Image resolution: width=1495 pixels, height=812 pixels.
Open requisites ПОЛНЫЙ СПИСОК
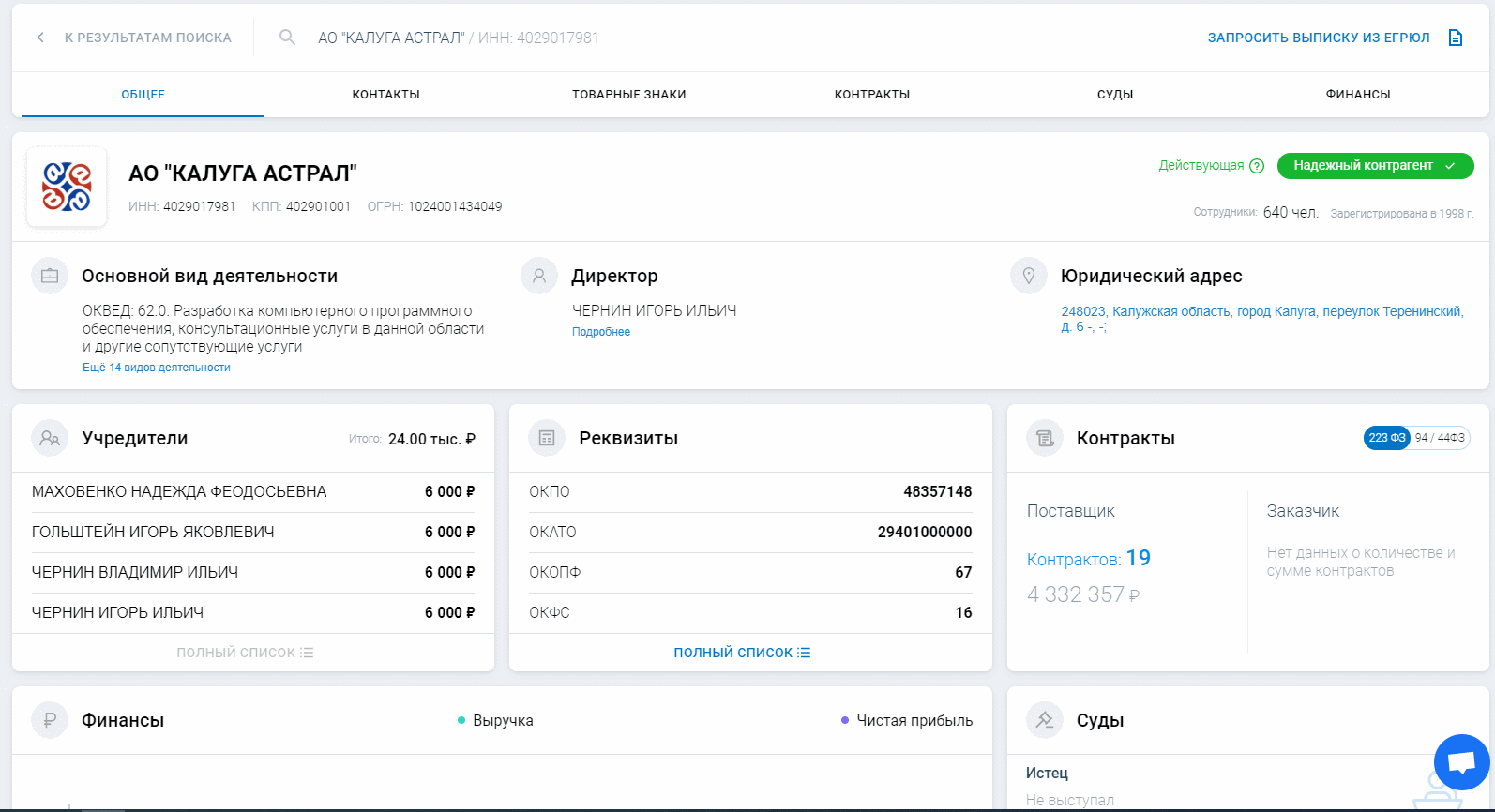point(742,653)
